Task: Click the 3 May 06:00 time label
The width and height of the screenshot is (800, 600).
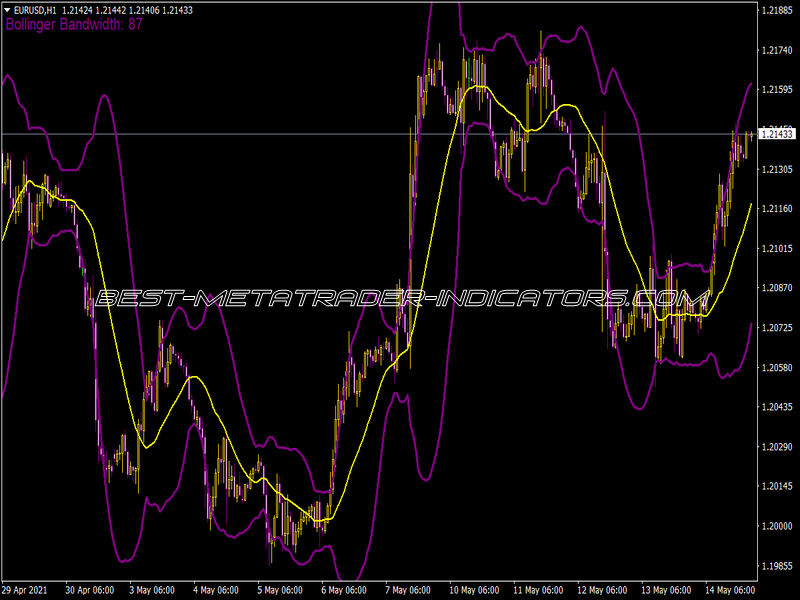Action: (152, 590)
